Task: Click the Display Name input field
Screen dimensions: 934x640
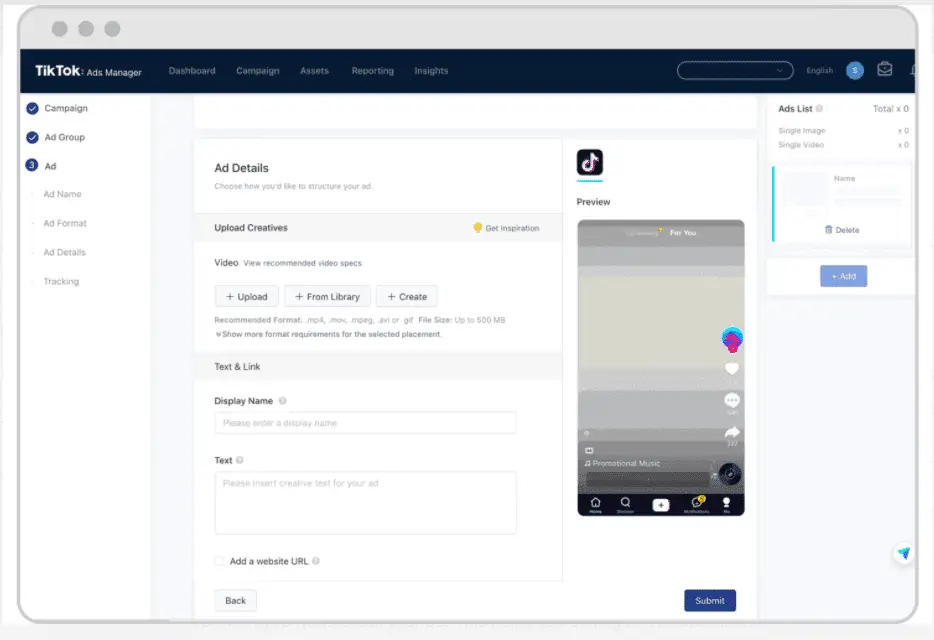Action: tap(365, 423)
